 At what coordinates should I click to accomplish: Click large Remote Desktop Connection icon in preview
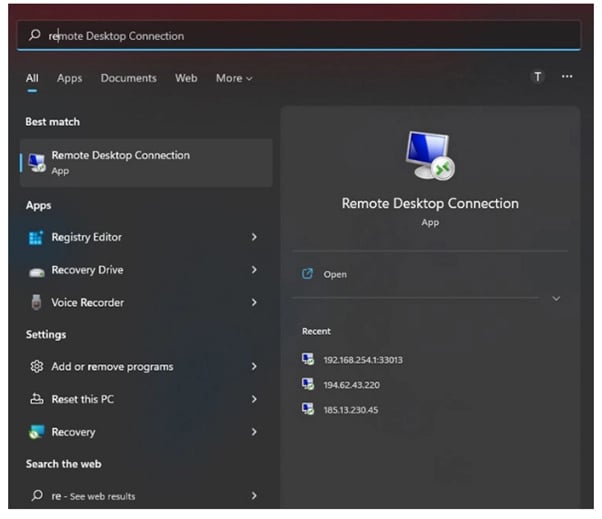430,156
